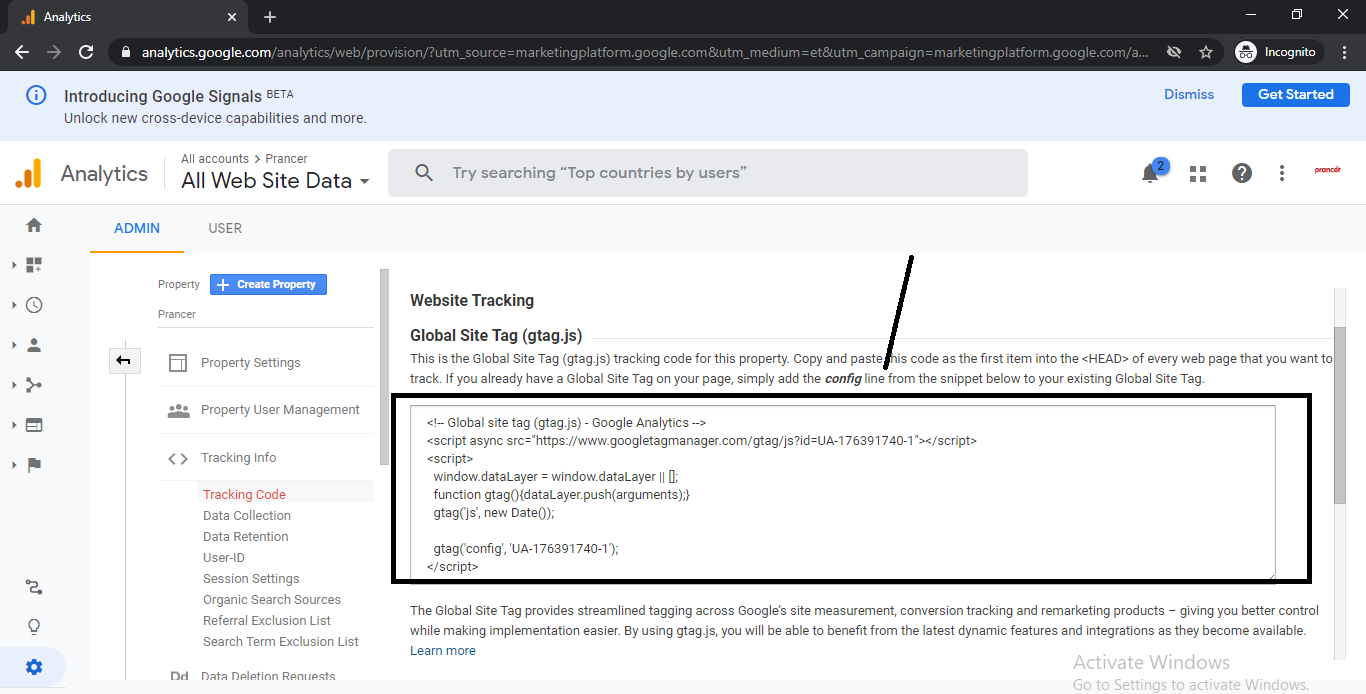Click the back arrow in the property column
The height and width of the screenshot is (694, 1366).
tap(124, 360)
